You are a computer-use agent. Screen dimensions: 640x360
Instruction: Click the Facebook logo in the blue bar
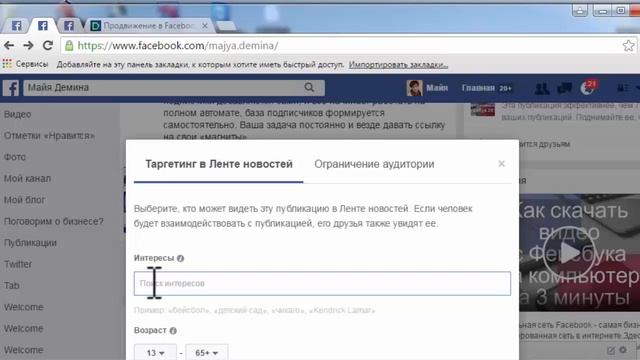(x=11, y=88)
